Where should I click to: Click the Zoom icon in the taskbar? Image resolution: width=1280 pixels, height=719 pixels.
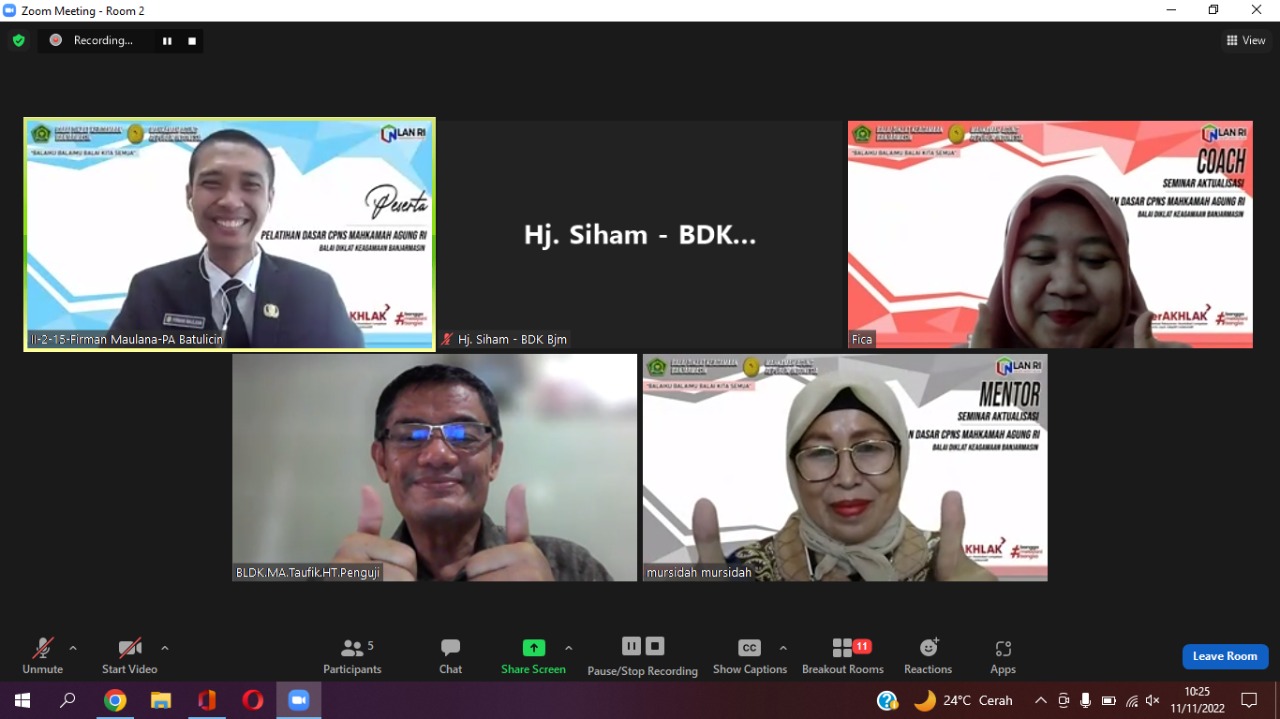point(299,700)
